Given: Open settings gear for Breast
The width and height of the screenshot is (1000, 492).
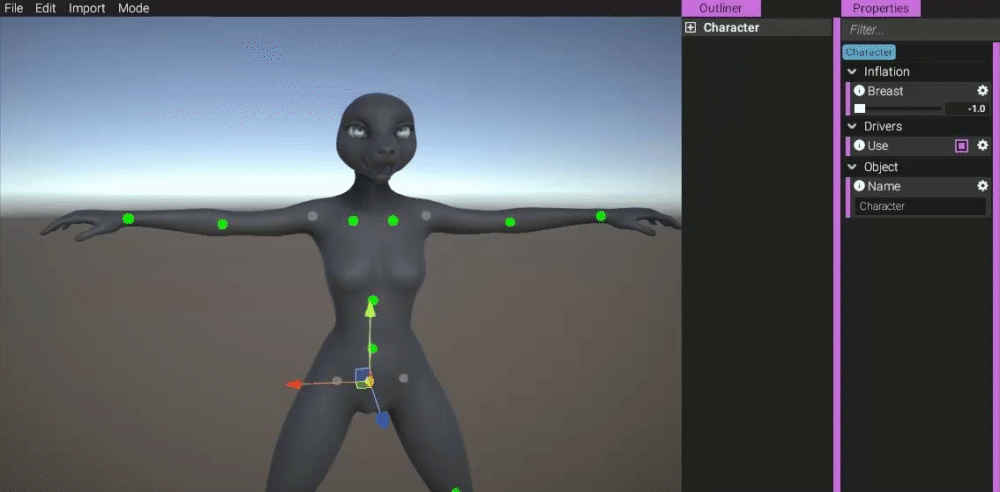Looking at the screenshot, I should 983,91.
